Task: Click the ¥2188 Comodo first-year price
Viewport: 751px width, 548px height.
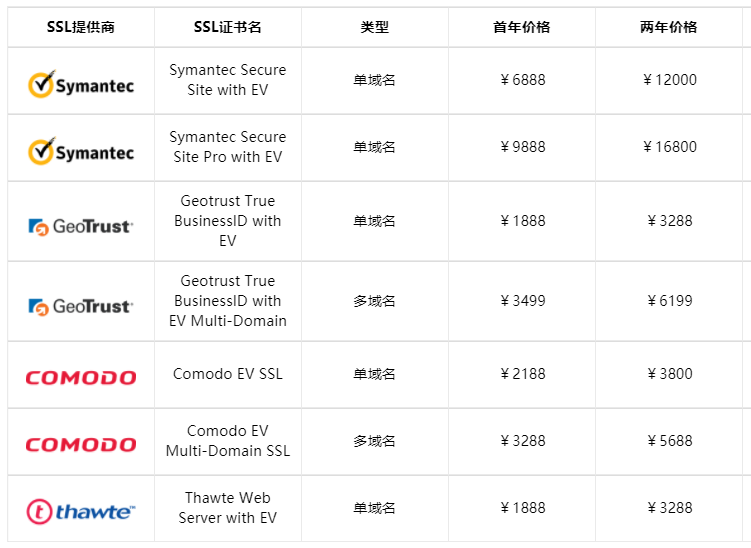Action: (x=522, y=374)
